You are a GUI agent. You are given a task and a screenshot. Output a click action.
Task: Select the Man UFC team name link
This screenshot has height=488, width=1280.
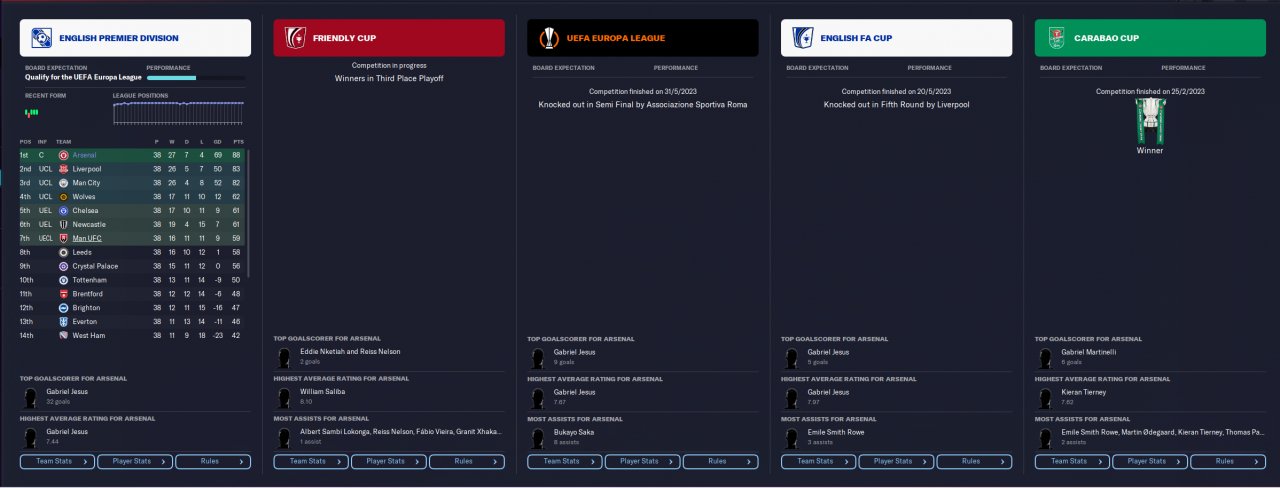[87, 239]
